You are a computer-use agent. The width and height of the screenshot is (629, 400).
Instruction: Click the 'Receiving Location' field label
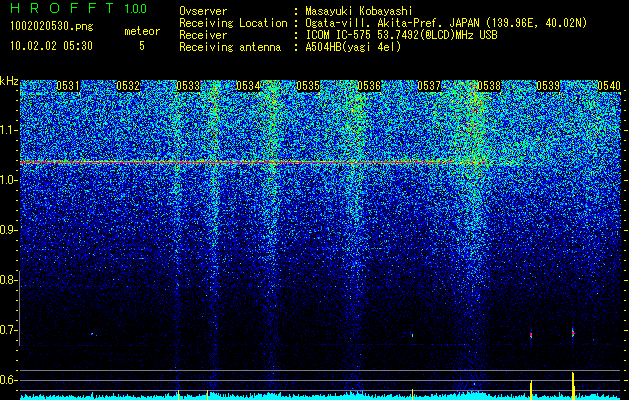233,23
